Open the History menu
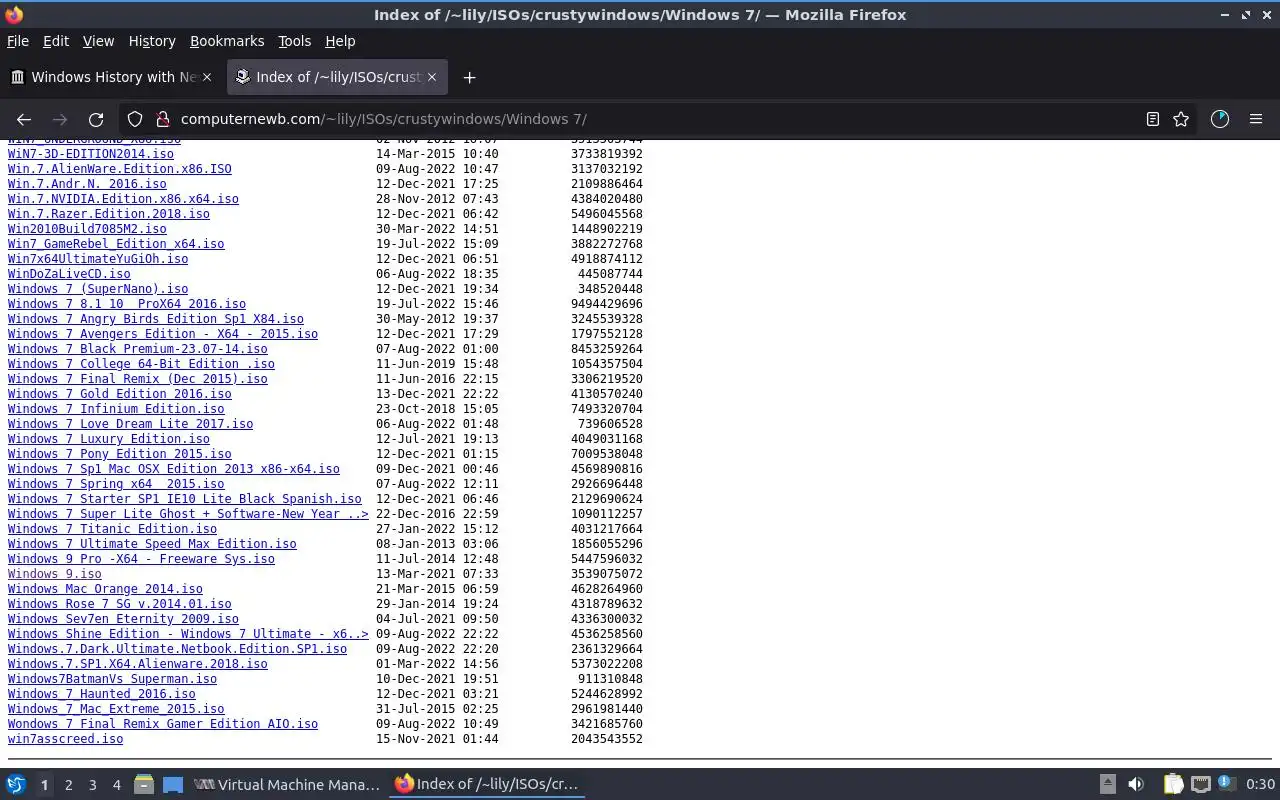This screenshot has height=800, width=1280. click(x=152, y=41)
